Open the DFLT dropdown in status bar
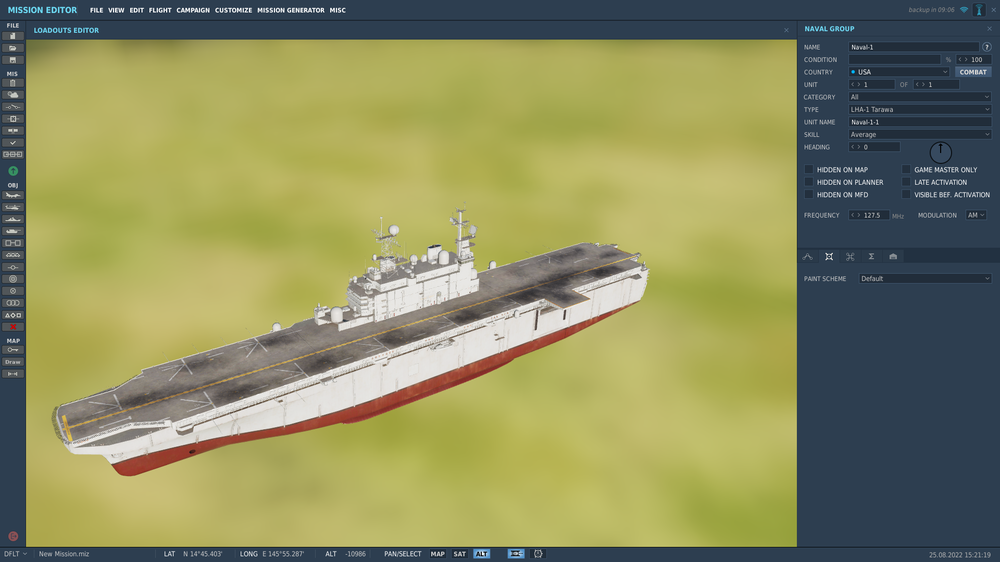Viewport: 1000px width, 562px height. pyautogui.click(x=15, y=554)
